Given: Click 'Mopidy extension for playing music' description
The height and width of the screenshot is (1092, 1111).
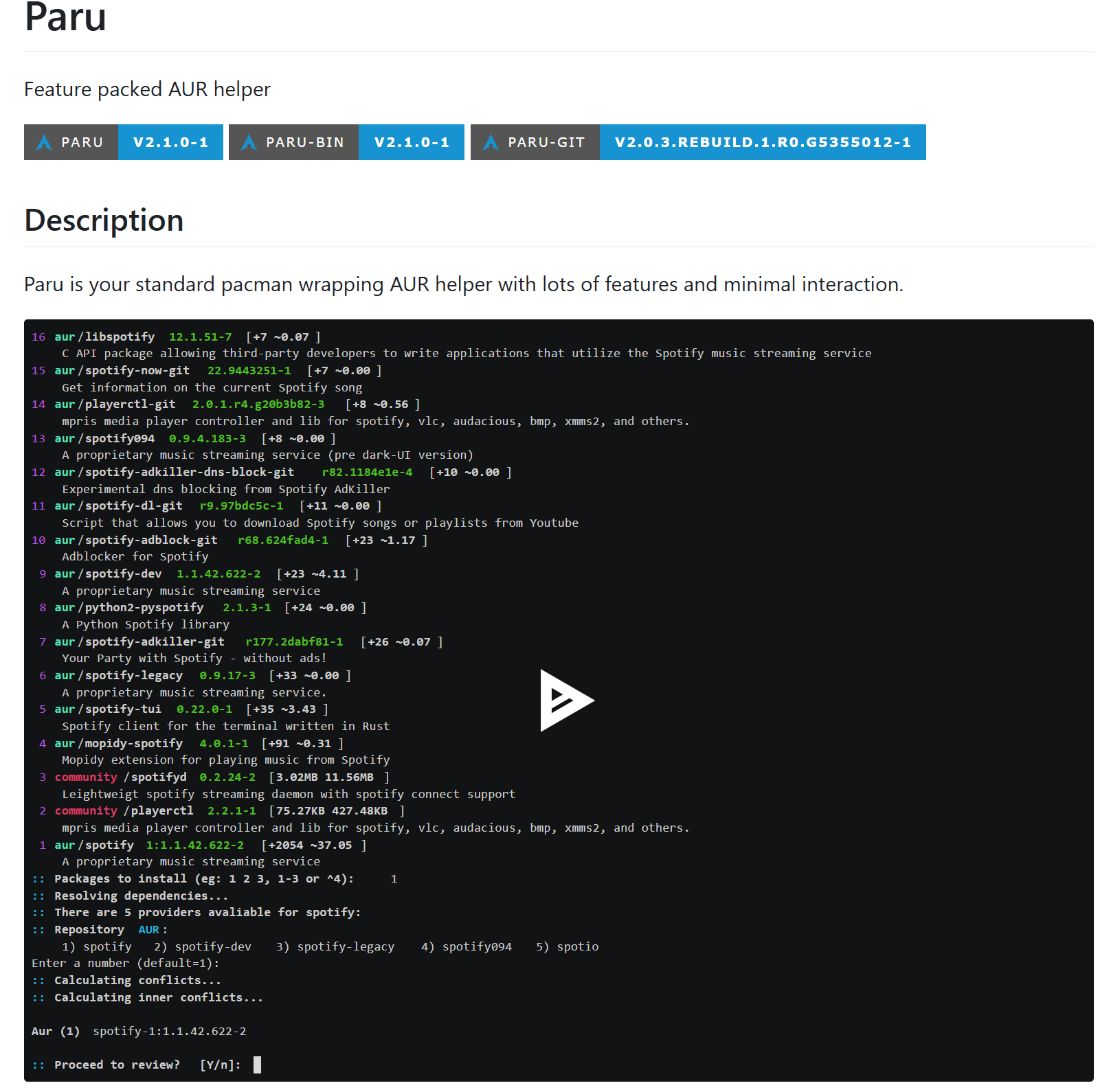Looking at the screenshot, I should (226, 760).
